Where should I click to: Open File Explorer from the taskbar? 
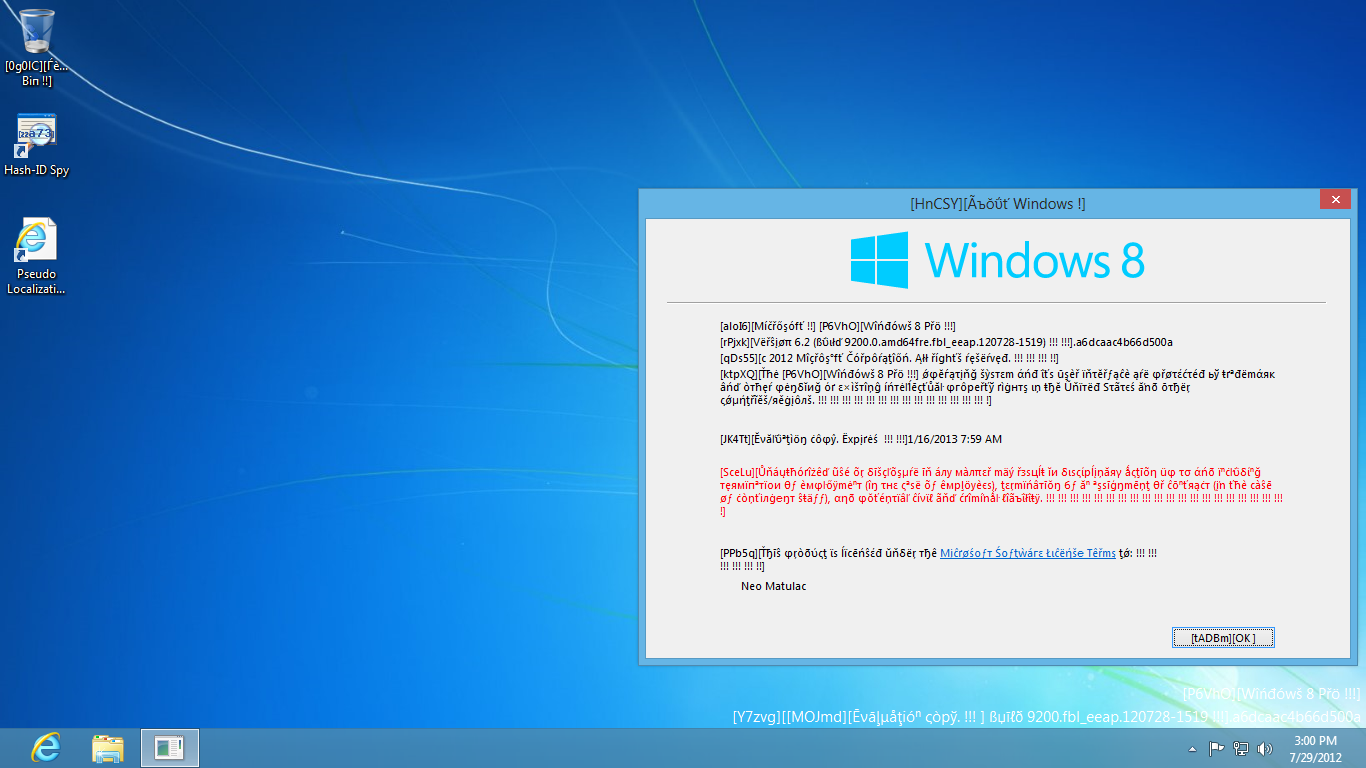[108, 748]
